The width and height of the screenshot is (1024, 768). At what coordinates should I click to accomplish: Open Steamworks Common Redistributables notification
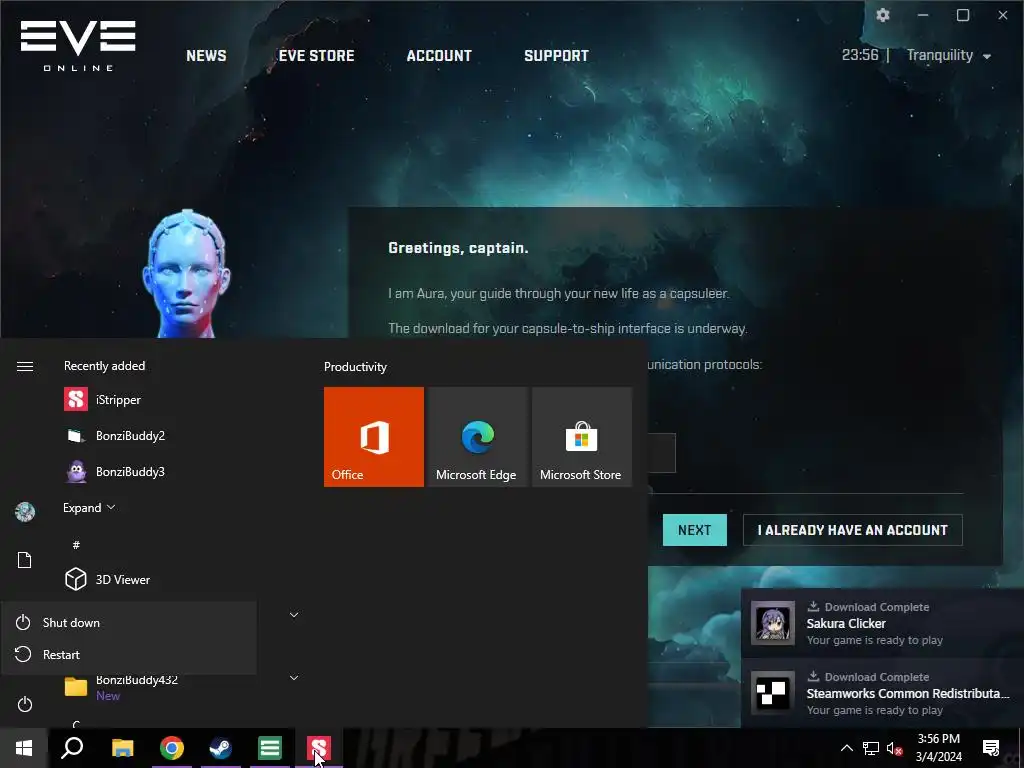pyautogui.click(x=882, y=694)
